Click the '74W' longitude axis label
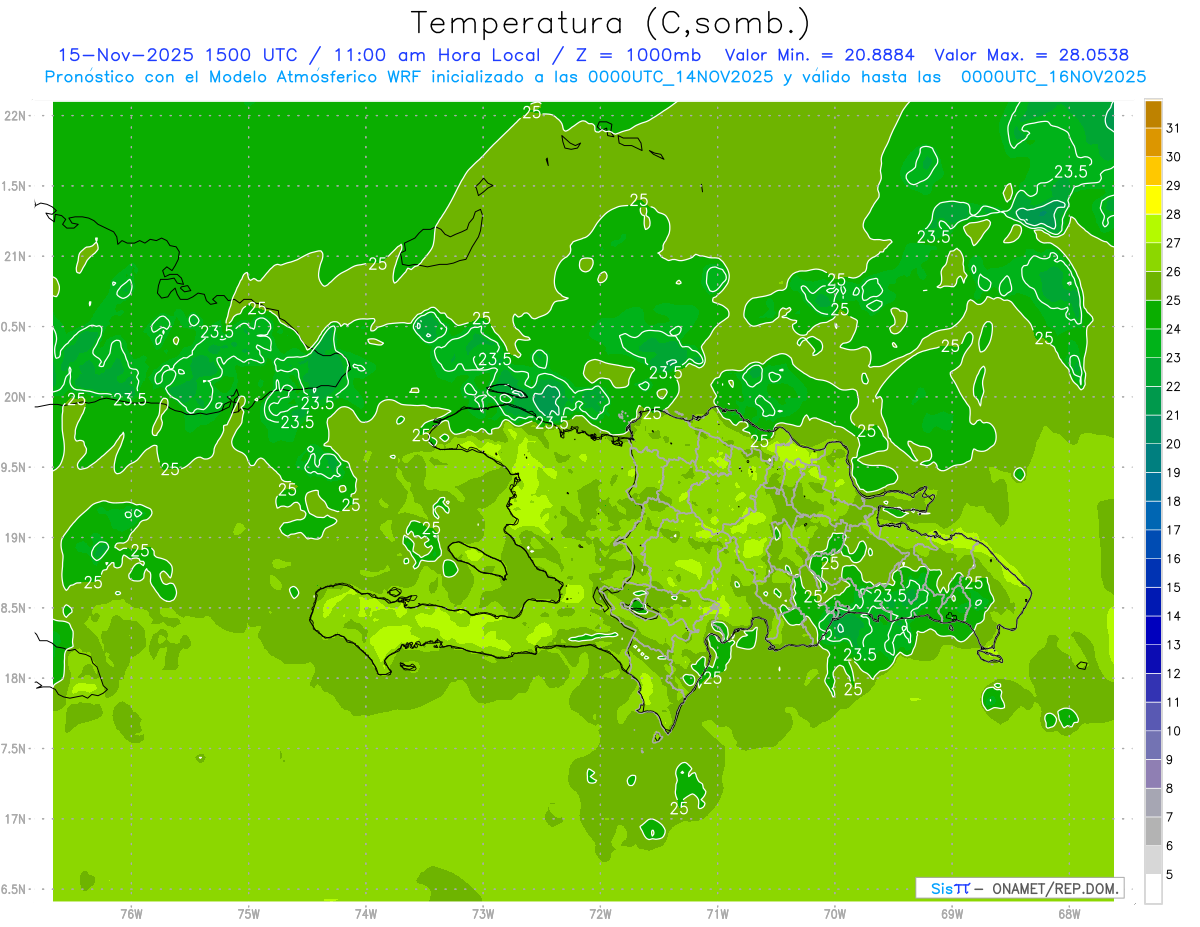The width and height of the screenshot is (1200, 927). 365,913
